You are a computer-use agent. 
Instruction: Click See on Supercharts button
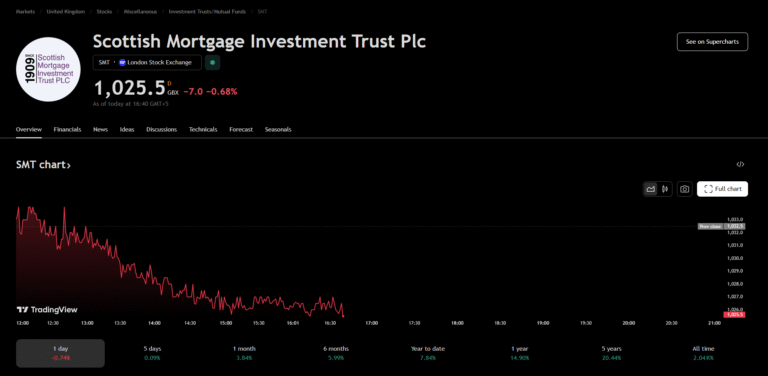712,42
